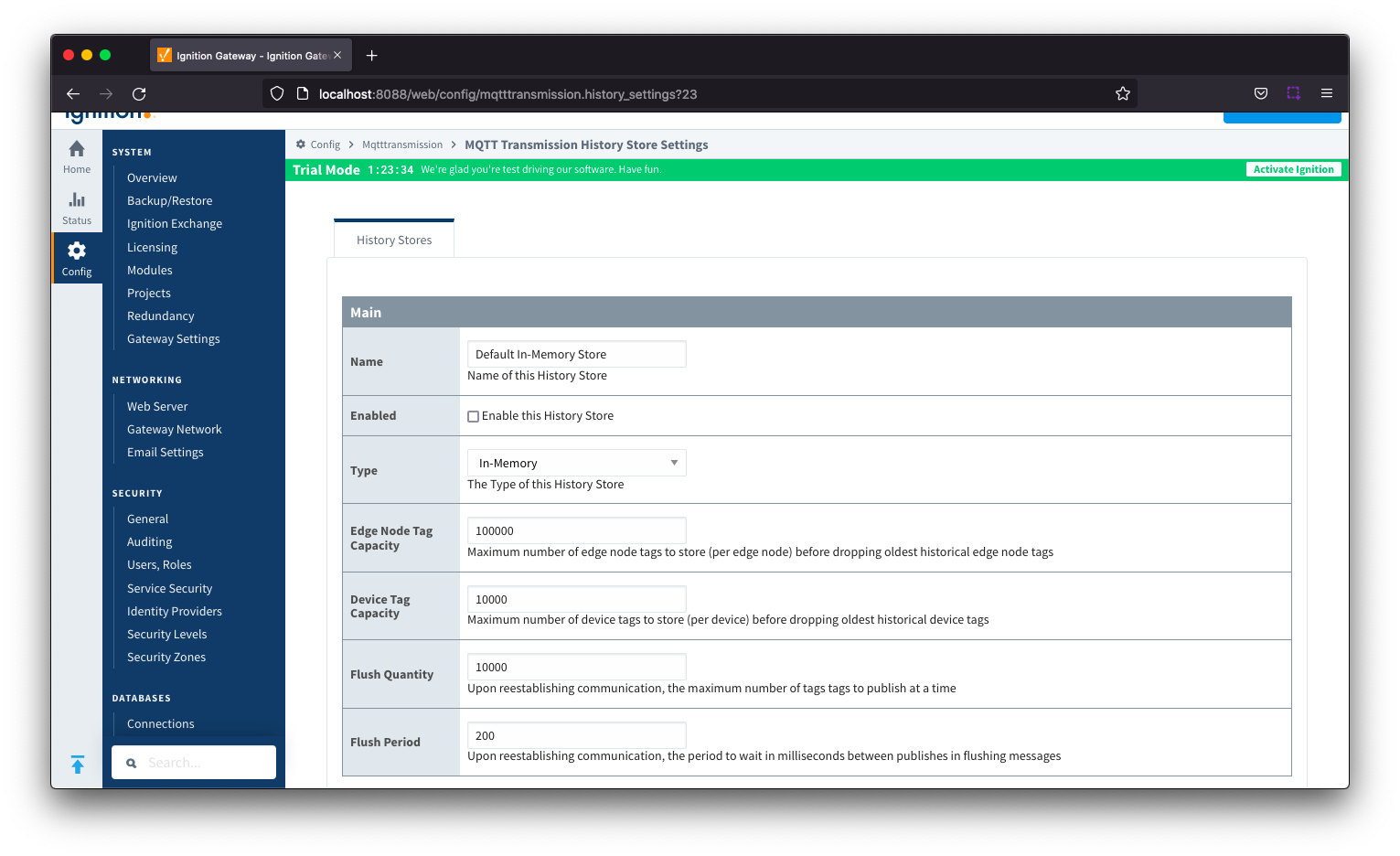The width and height of the screenshot is (1400, 856).
Task: Open database Connections page
Action: pyautogui.click(x=161, y=723)
